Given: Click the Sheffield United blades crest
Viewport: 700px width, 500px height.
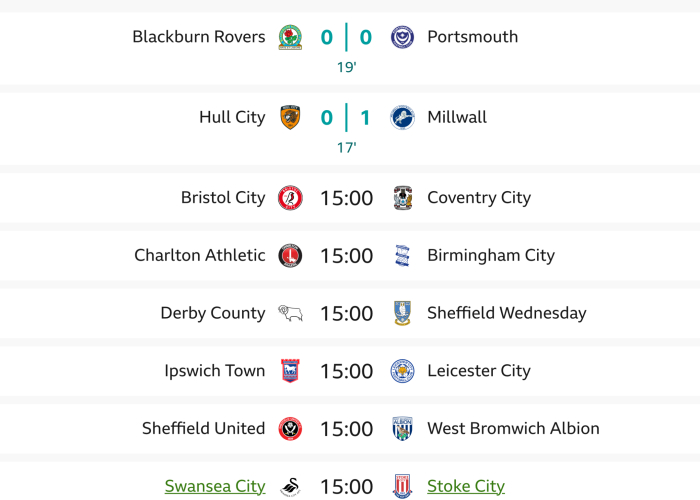Looking at the screenshot, I should coord(290,429).
